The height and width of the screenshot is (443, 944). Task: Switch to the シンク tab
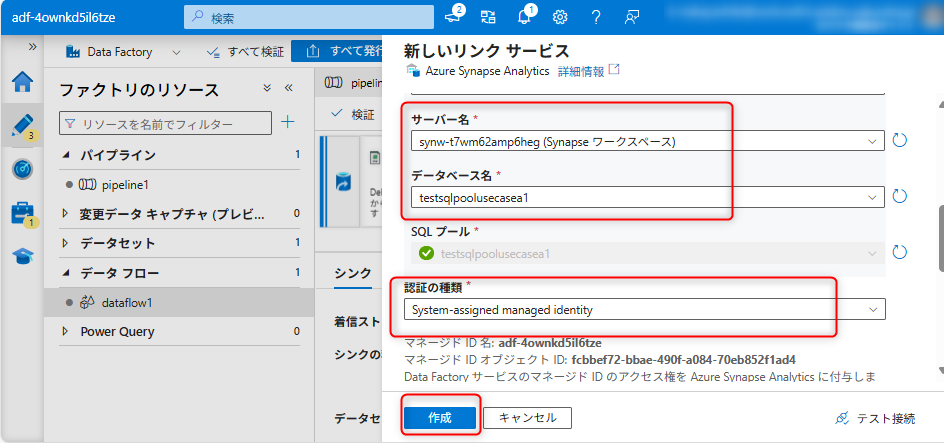tap(353, 273)
